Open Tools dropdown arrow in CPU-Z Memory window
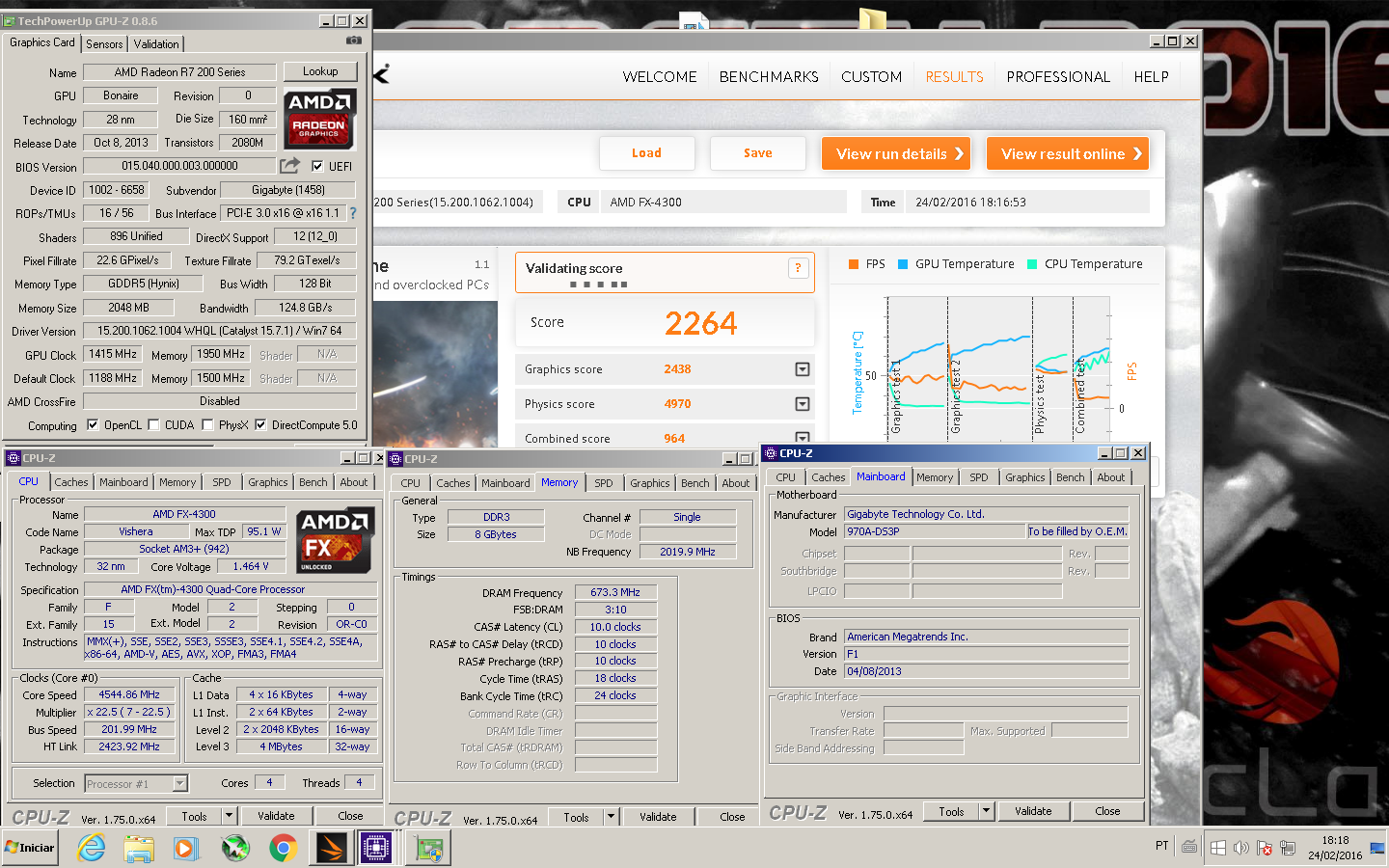 611,817
